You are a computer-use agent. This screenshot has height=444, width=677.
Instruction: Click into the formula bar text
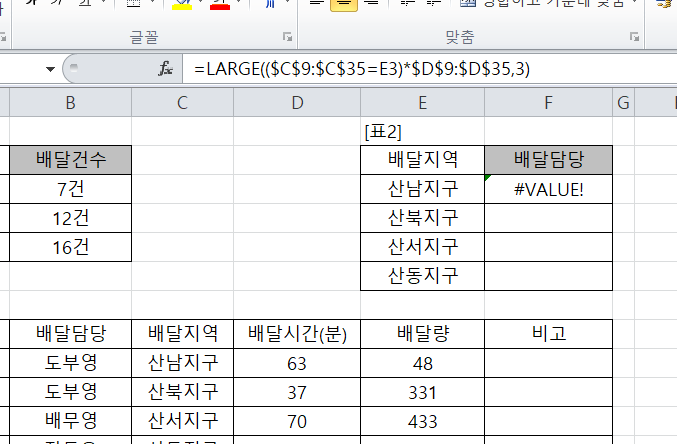pyautogui.click(x=400, y=70)
